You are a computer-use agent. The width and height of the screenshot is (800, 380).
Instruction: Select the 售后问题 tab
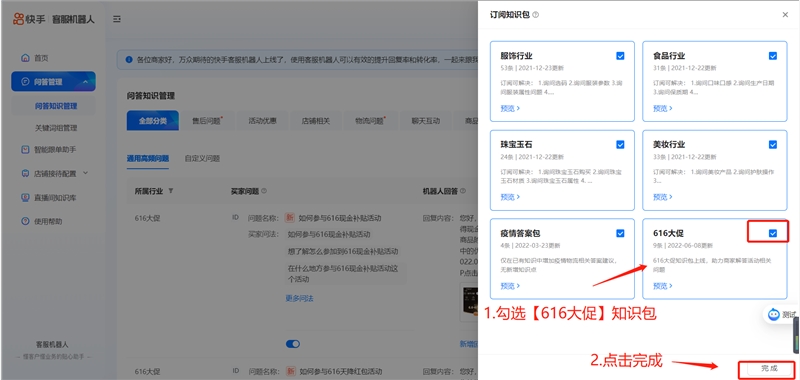207,121
